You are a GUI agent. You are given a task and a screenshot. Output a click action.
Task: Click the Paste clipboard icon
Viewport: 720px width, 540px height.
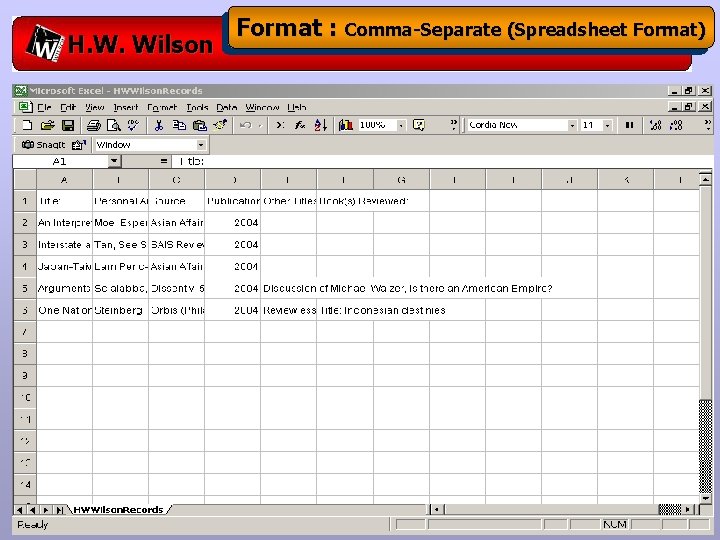point(199,125)
